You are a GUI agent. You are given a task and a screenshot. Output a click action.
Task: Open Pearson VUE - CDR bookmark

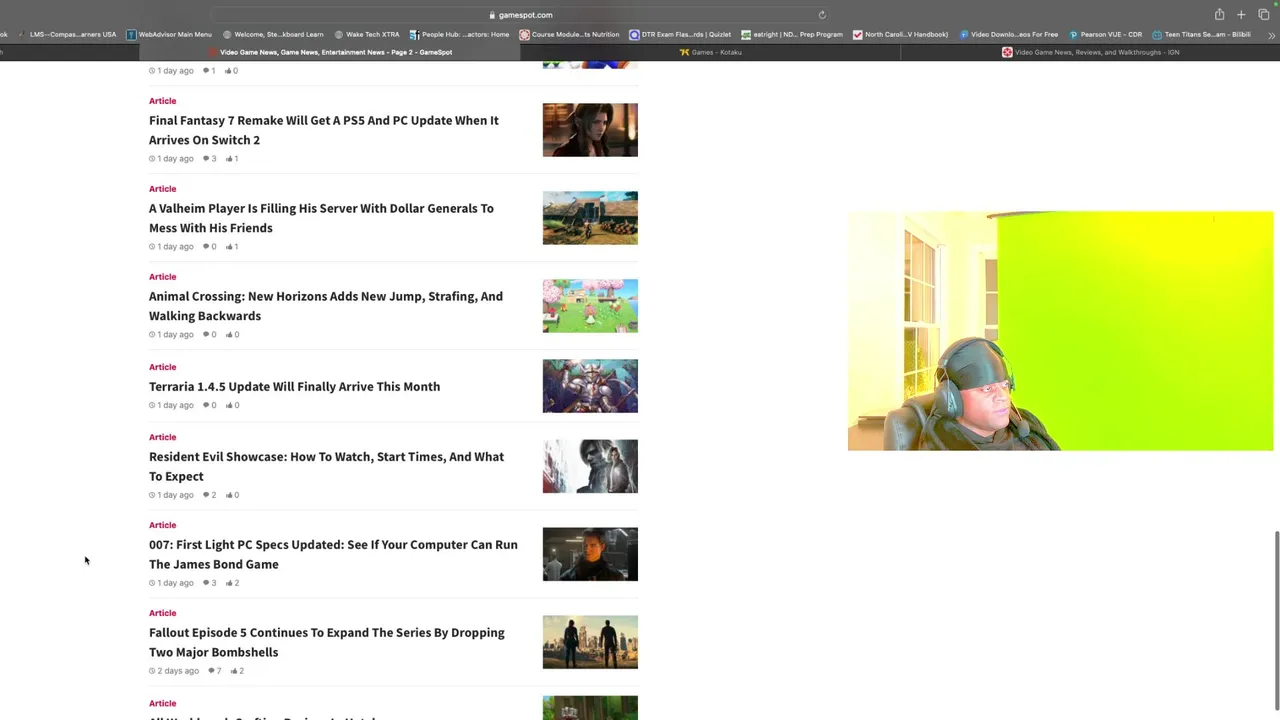[1105, 34]
